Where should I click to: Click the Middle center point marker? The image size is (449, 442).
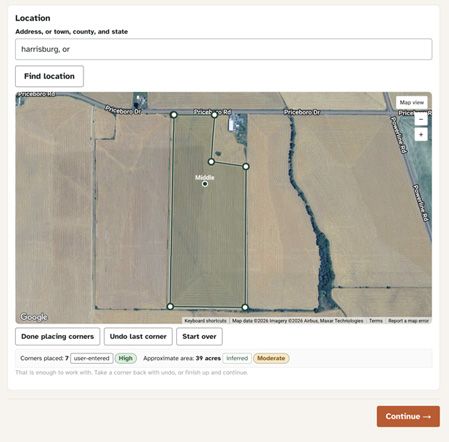pos(205,184)
